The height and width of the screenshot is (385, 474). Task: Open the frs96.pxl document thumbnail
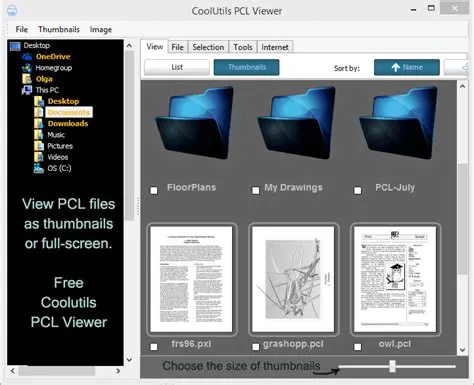[x=191, y=279]
